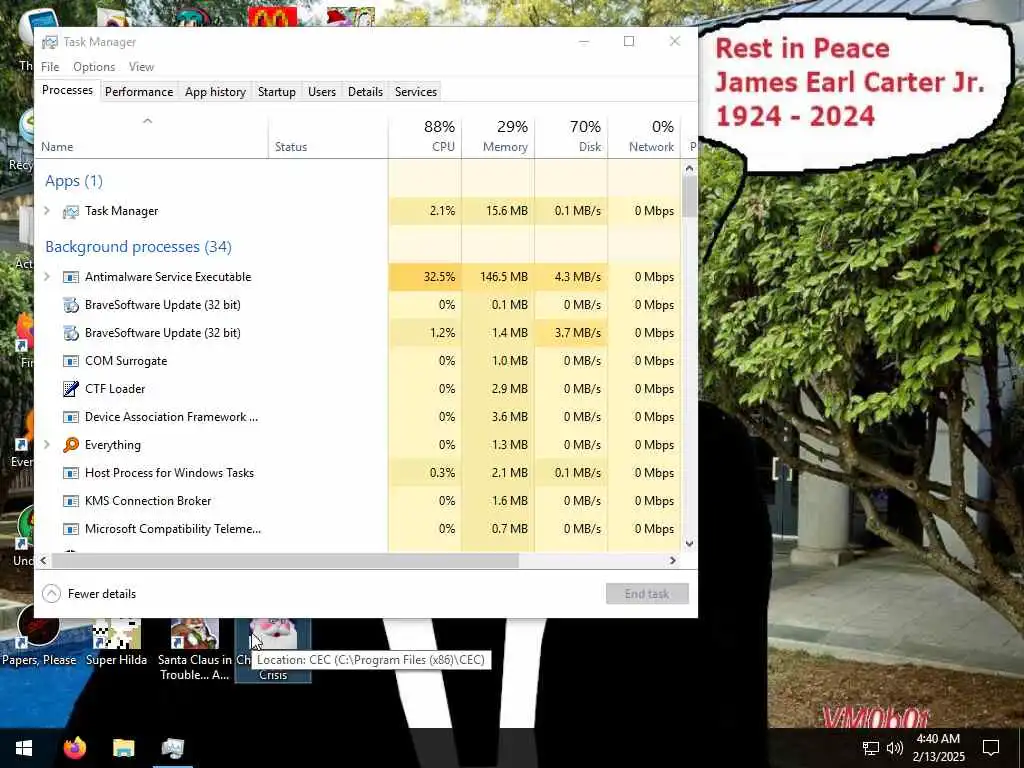
Task: Select the Background processes (34) header
Action: [138, 247]
